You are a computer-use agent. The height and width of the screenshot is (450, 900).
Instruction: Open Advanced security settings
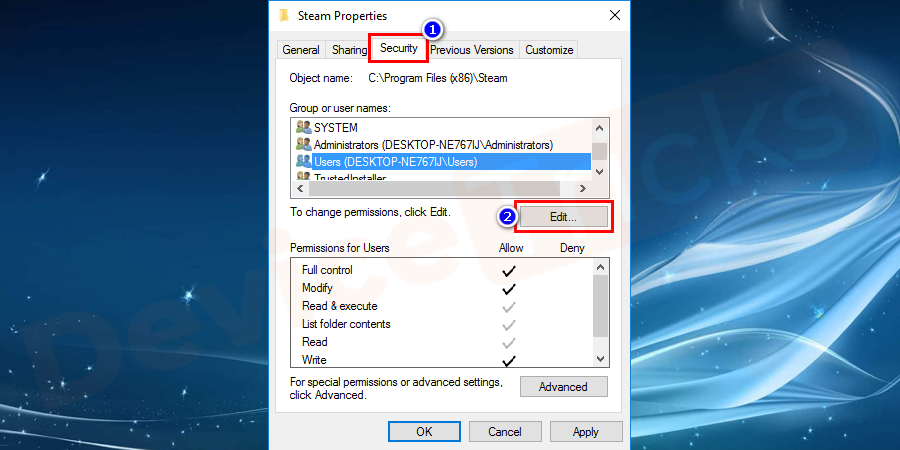[563, 387]
